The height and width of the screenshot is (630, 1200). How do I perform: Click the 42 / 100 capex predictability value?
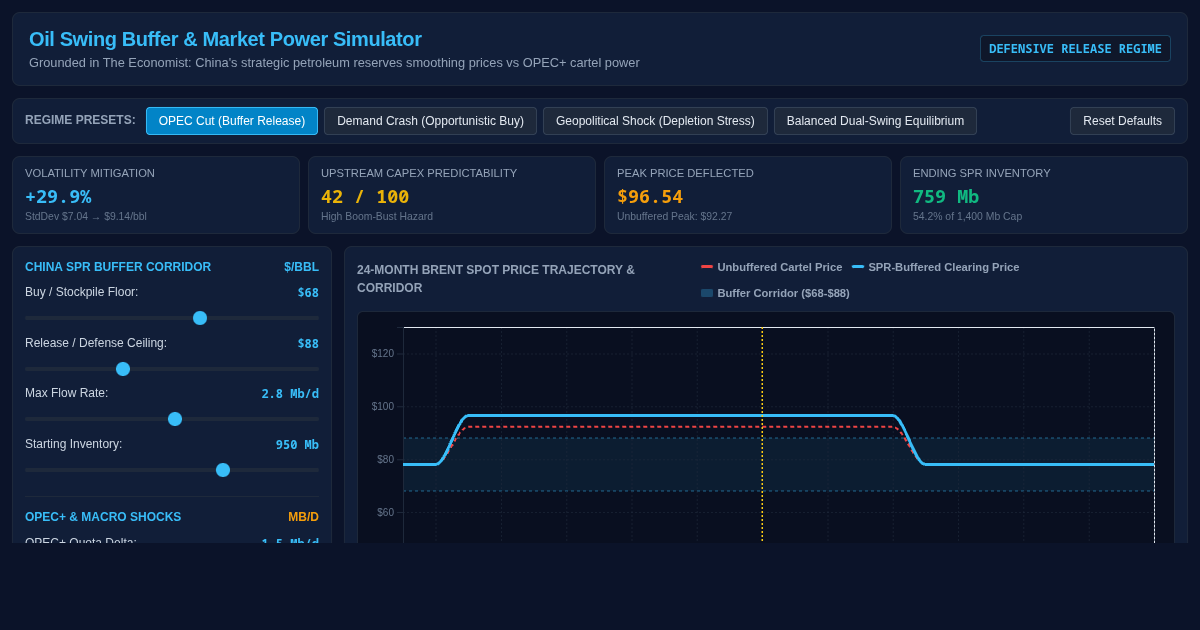pyautogui.click(x=365, y=197)
